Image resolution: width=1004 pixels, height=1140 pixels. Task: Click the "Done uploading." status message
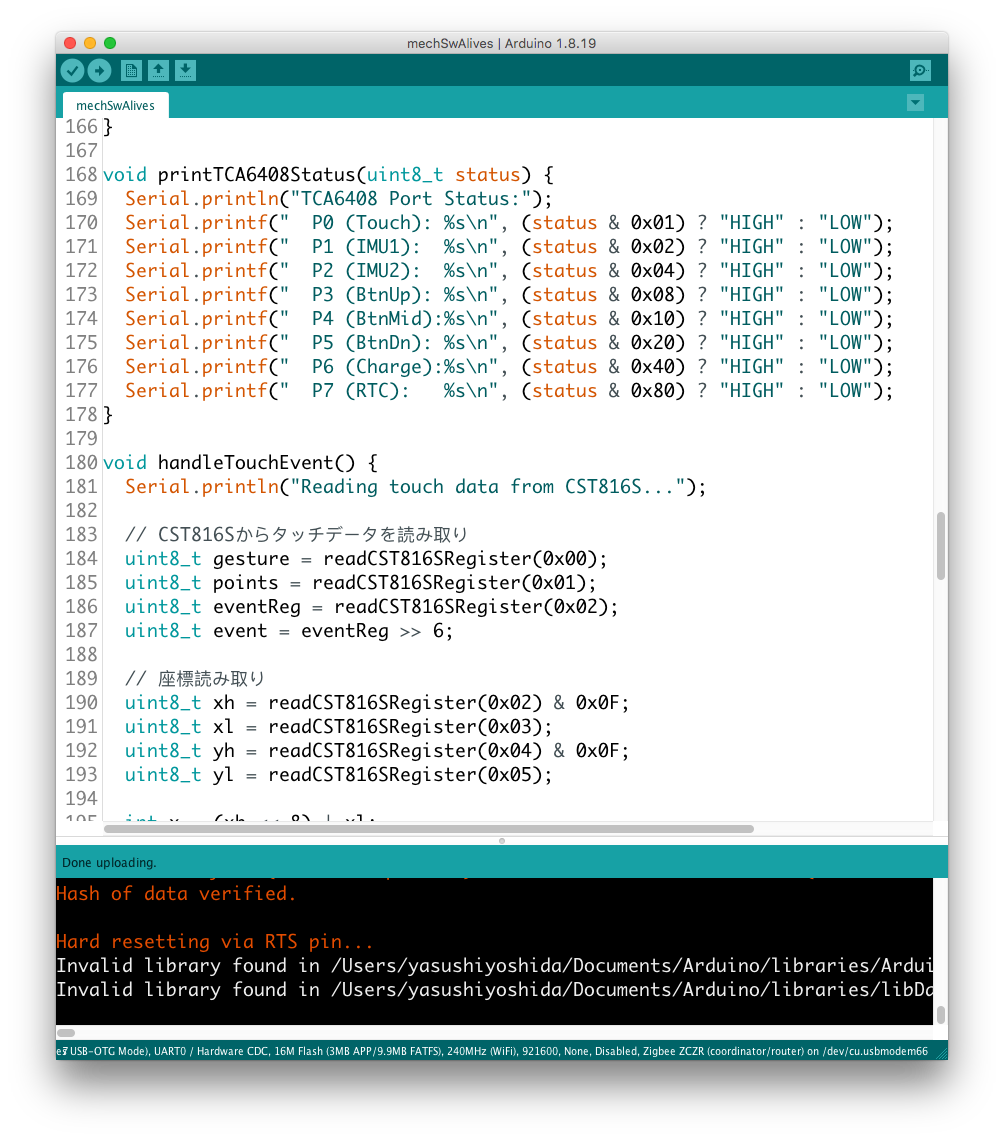pyautogui.click(x=110, y=862)
